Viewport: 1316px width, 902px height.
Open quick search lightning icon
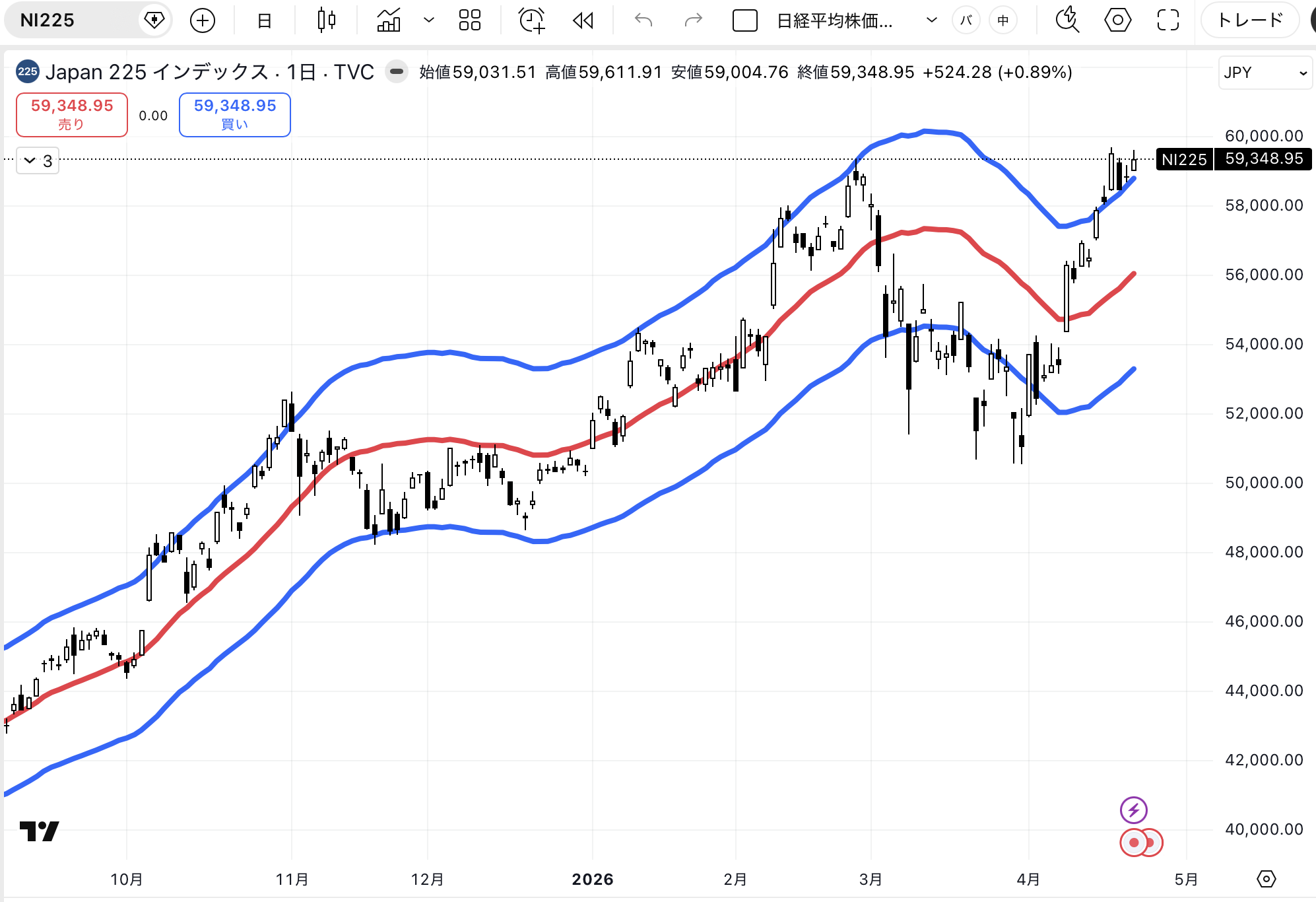[x=1067, y=20]
